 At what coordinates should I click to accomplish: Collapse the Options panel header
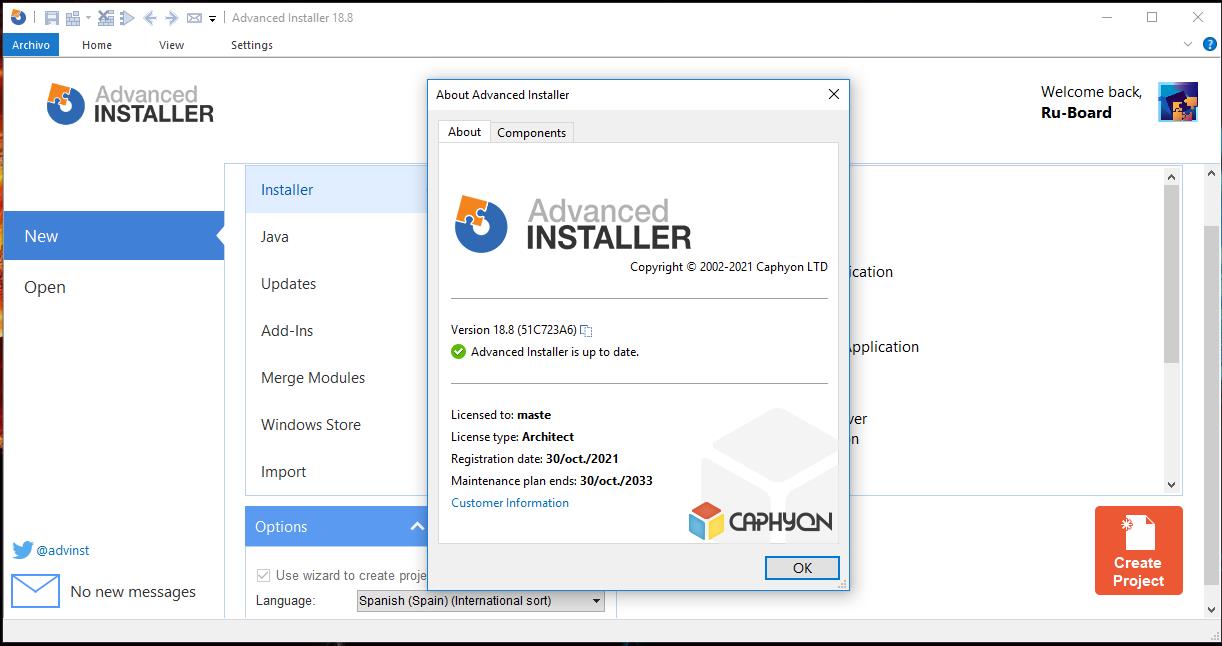click(x=337, y=526)
